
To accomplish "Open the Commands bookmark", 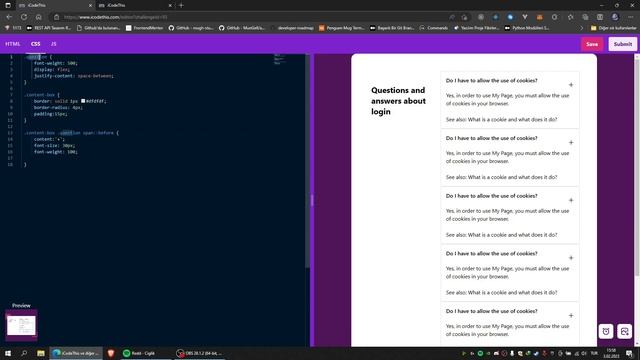I will pyautogui.click(x=433, y=28).
